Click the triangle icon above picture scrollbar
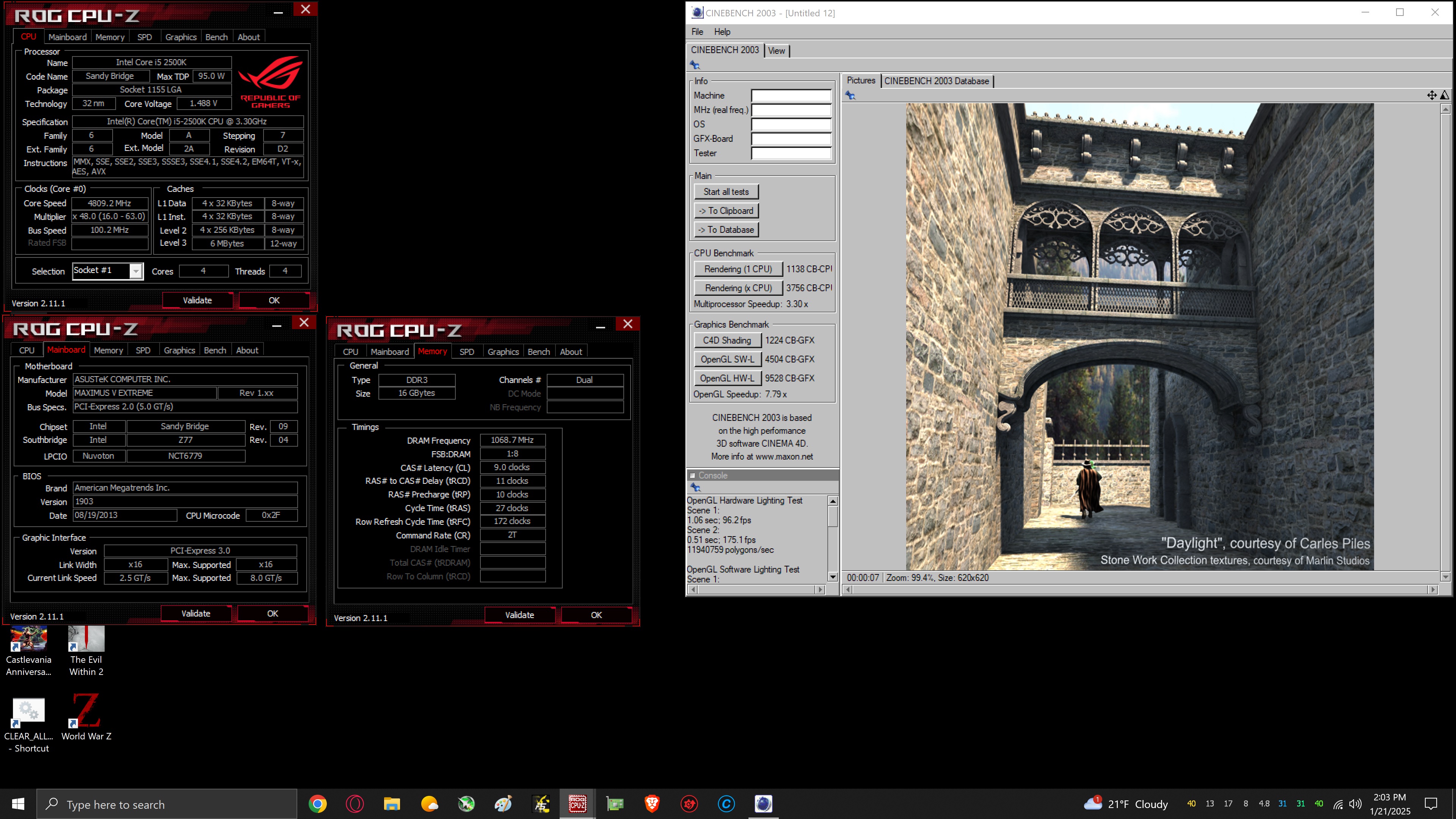The image size is (1456, 819). pos(1444,95)
